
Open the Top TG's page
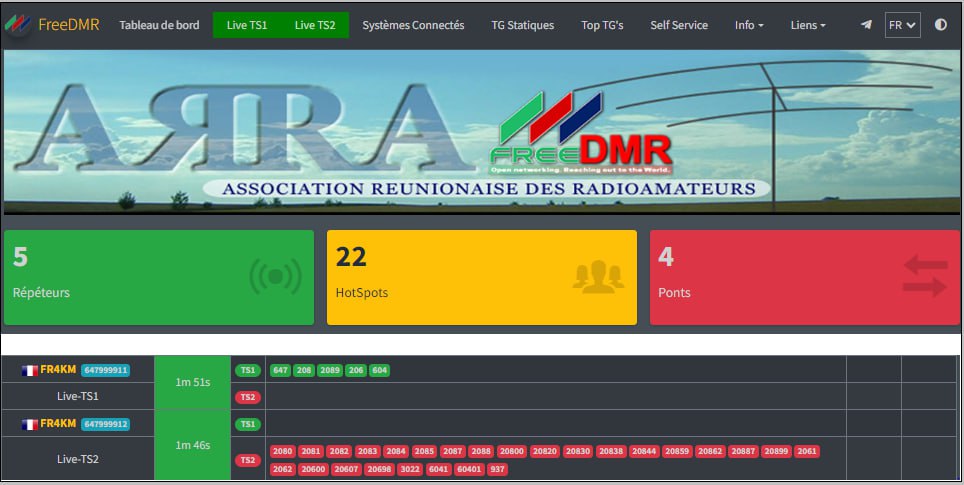pyautogui.click(x=602, y=25)
